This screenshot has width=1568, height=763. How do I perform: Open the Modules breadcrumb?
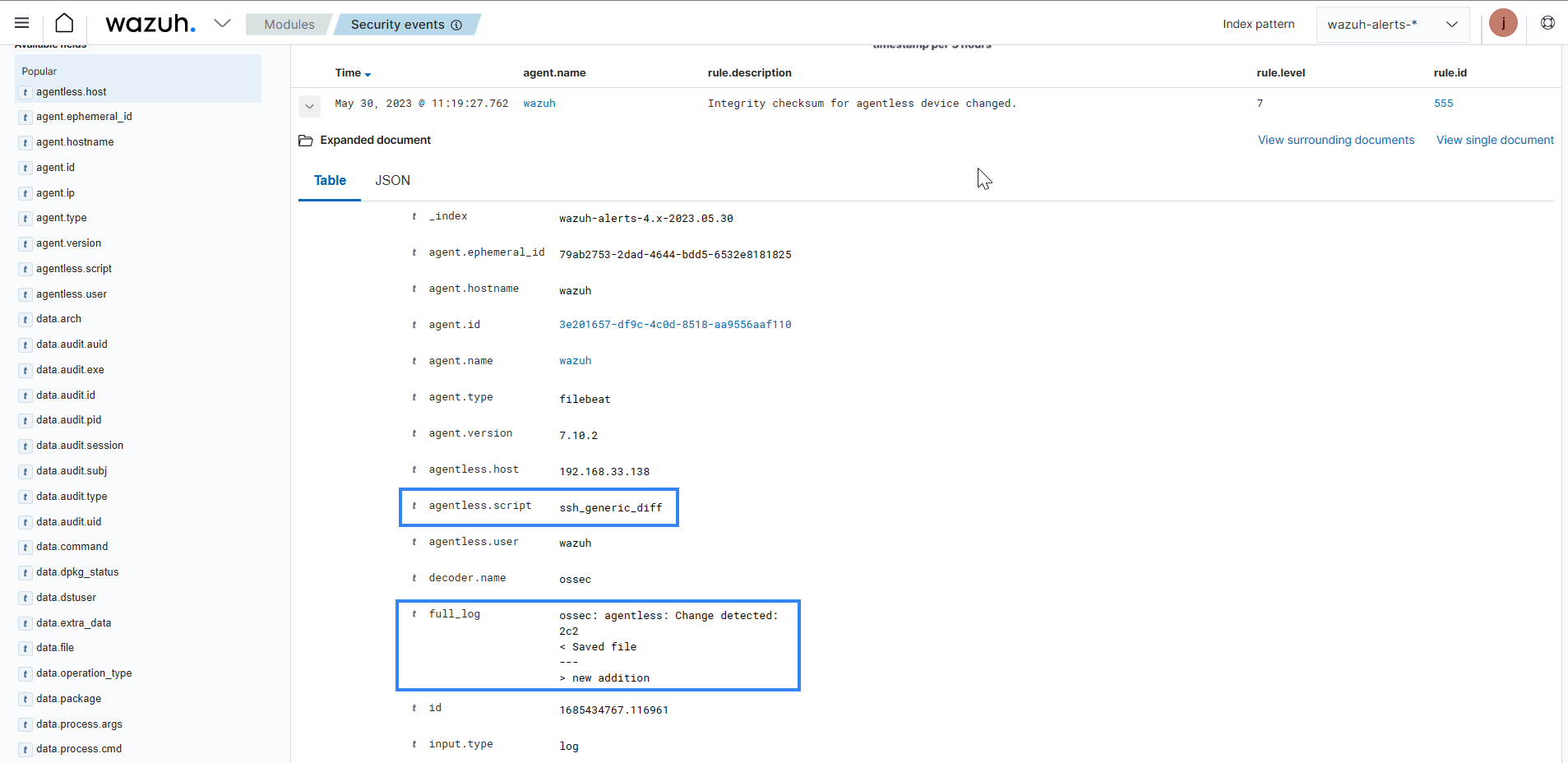289,25
